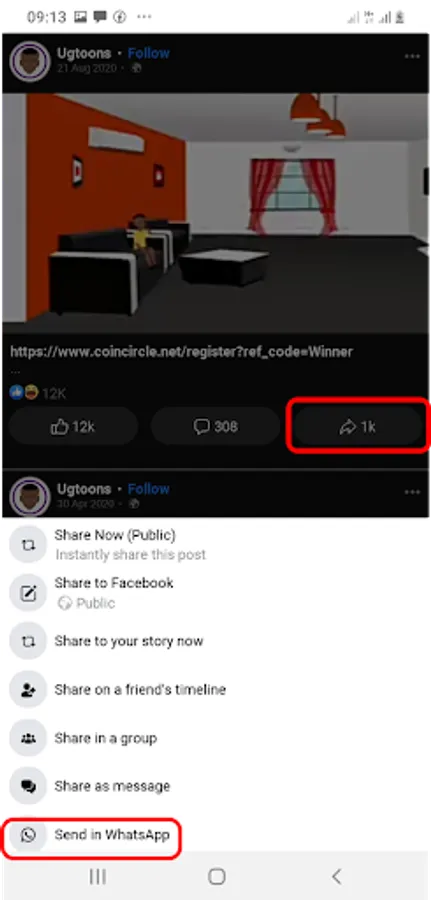This screenshot has height=900, width=431.
Task: Open the 308 comments
Action: (x=215, y=426)
